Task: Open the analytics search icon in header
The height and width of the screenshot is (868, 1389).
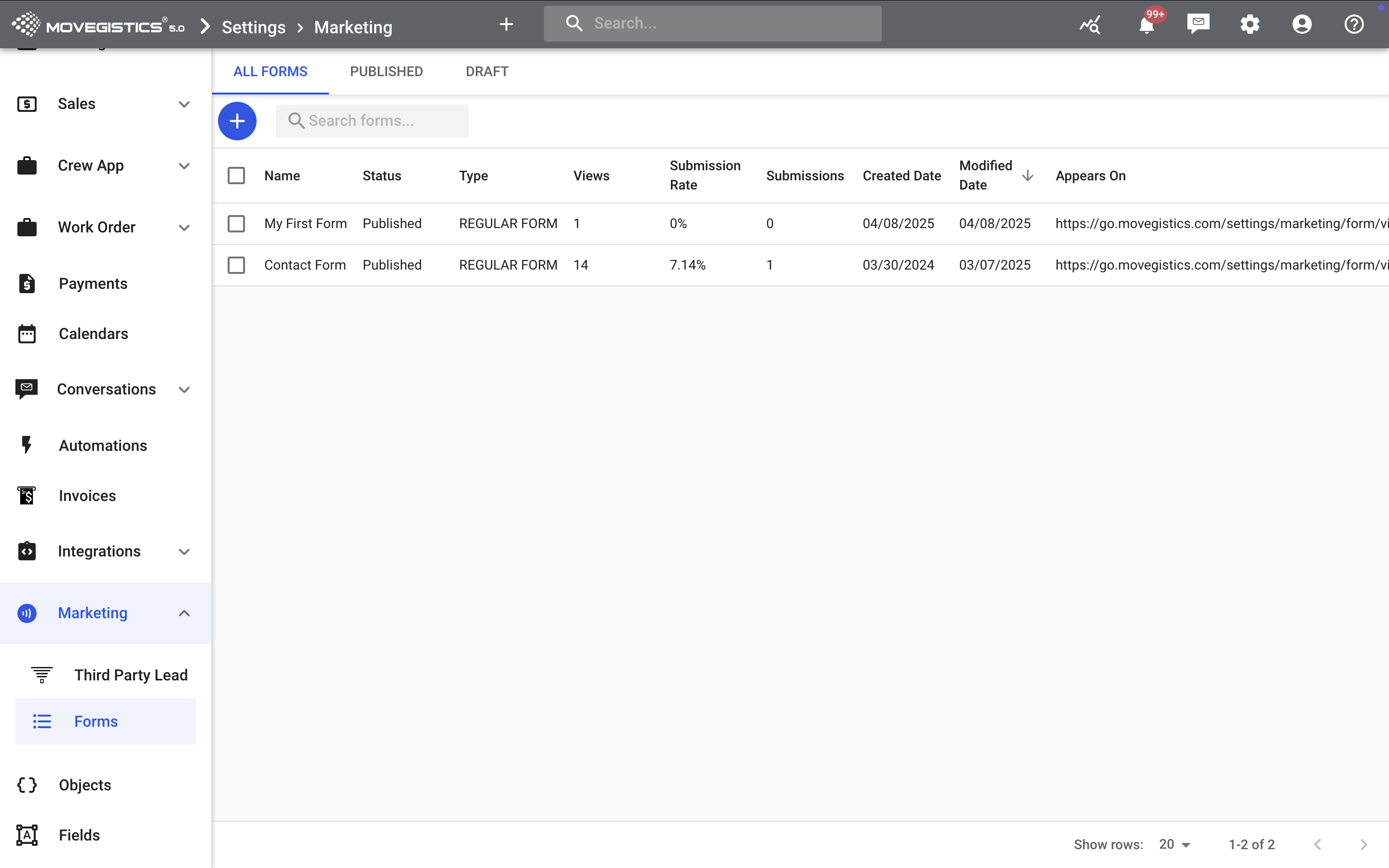Action: (x=1089, y=24)
